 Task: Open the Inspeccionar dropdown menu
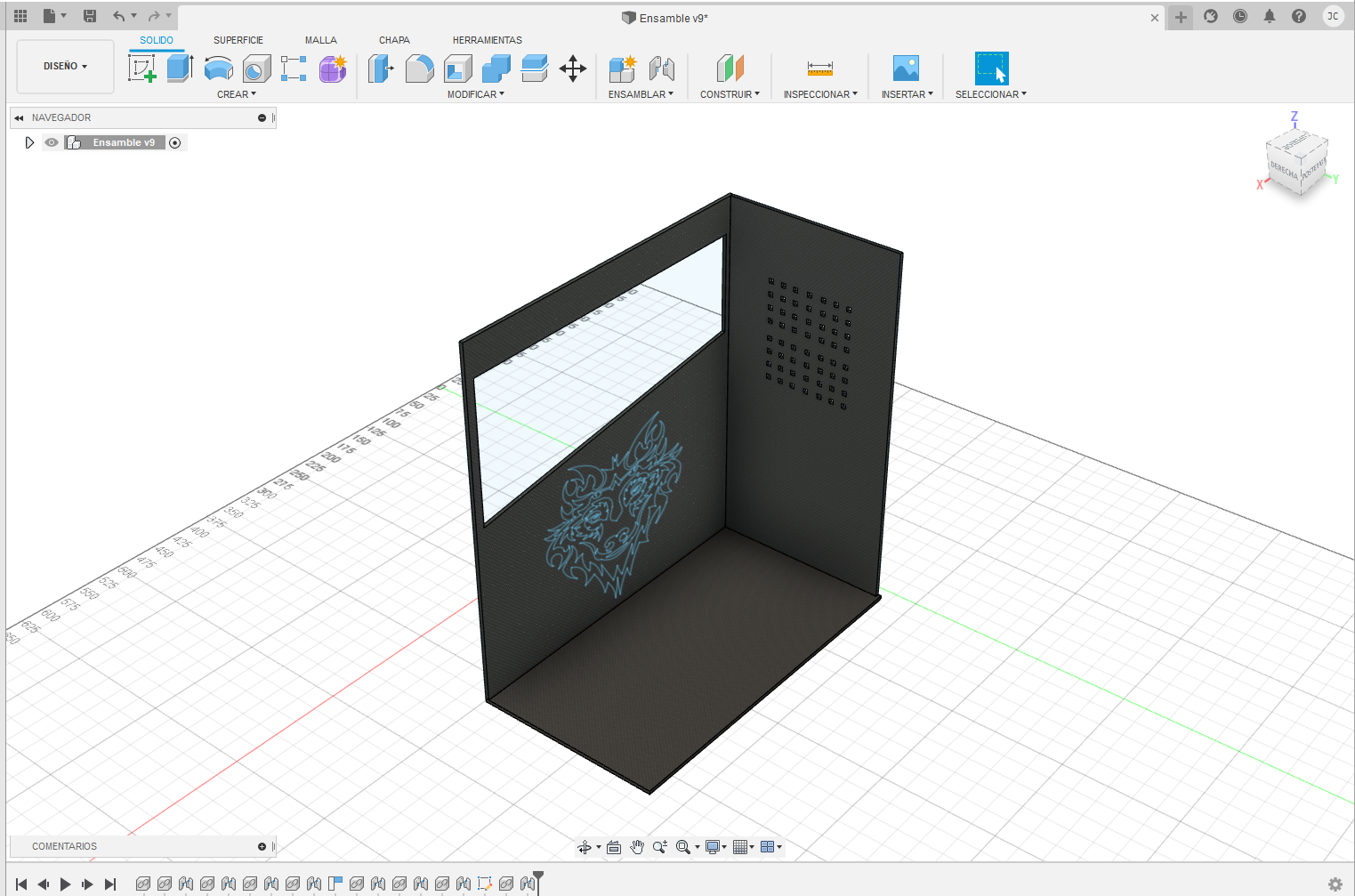pos(821,94)
